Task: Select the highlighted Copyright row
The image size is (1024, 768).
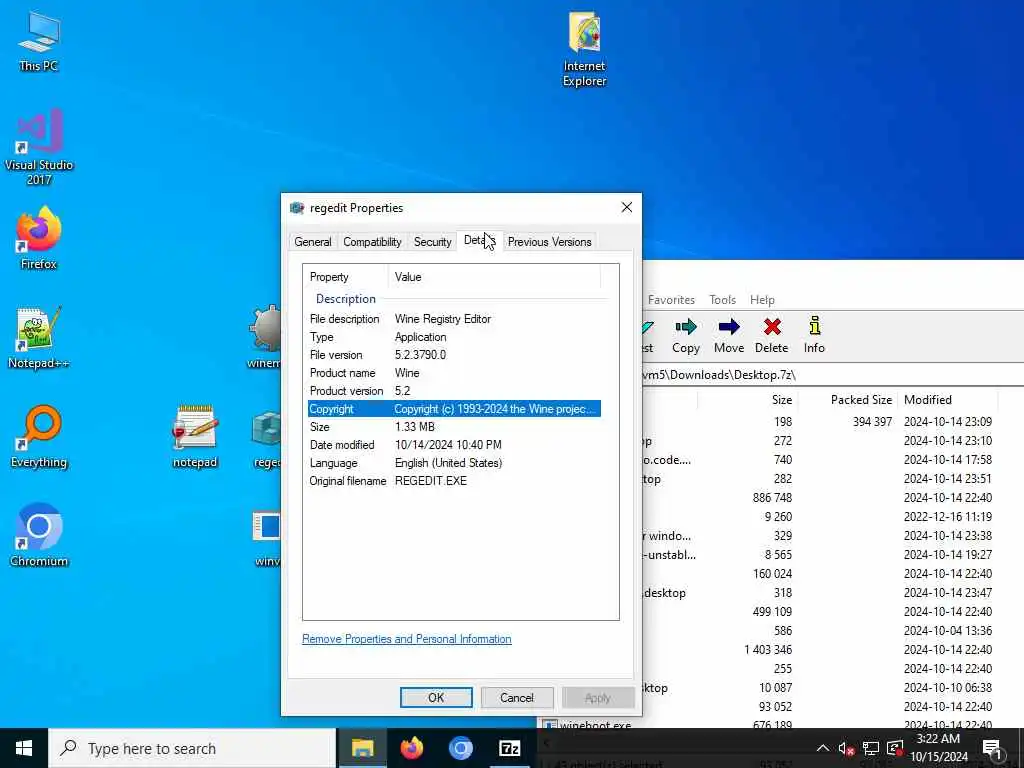Action: point(454,409)
